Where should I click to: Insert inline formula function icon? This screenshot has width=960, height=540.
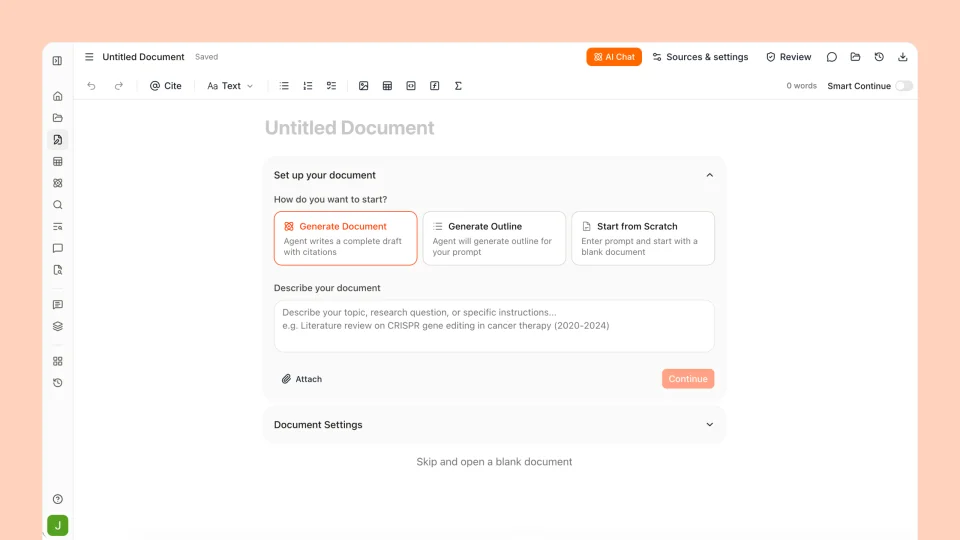pos(435,86)
